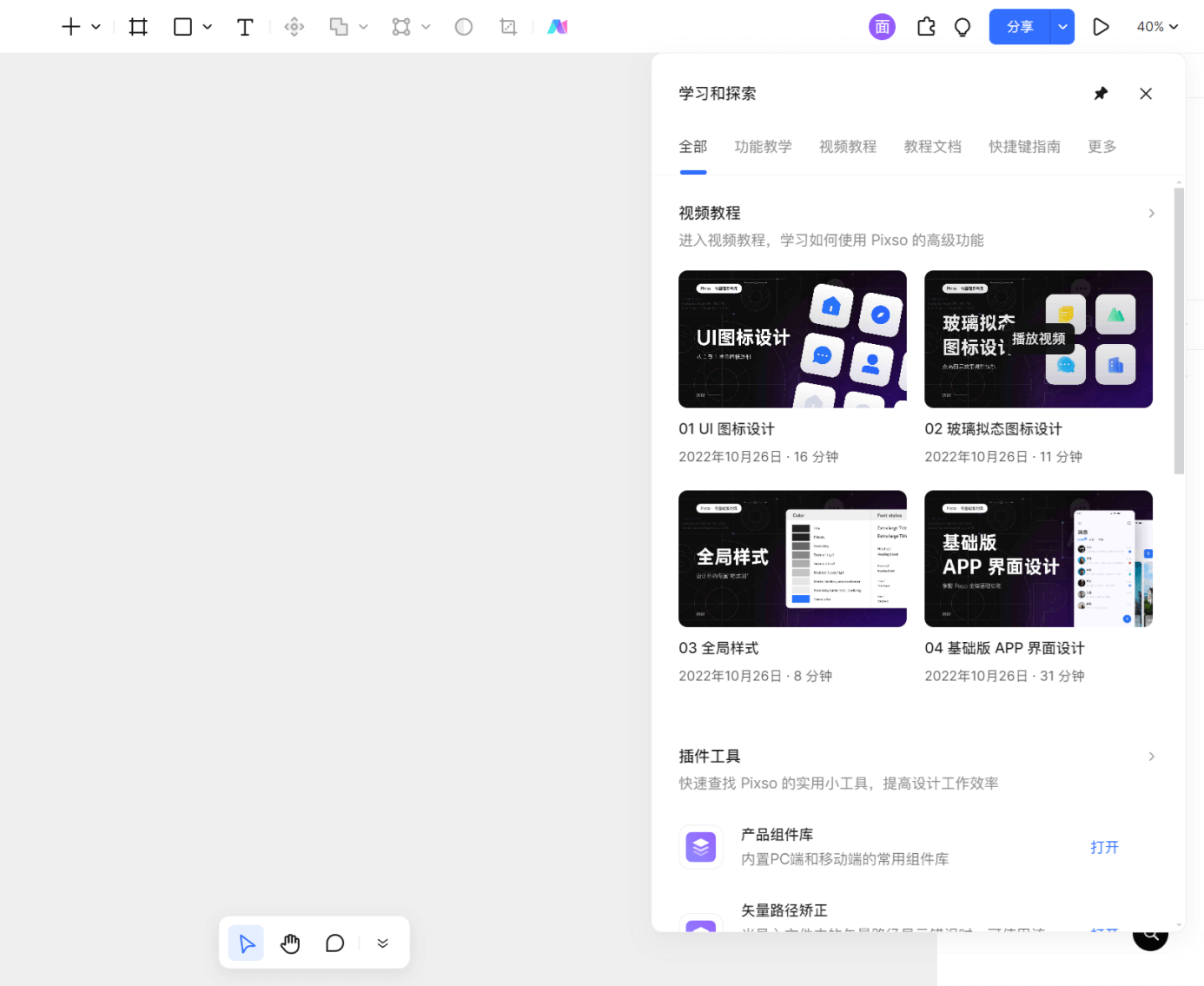Select the Hand pan tool
Viewport: 1204px width, 986px height.
[290, 943]
